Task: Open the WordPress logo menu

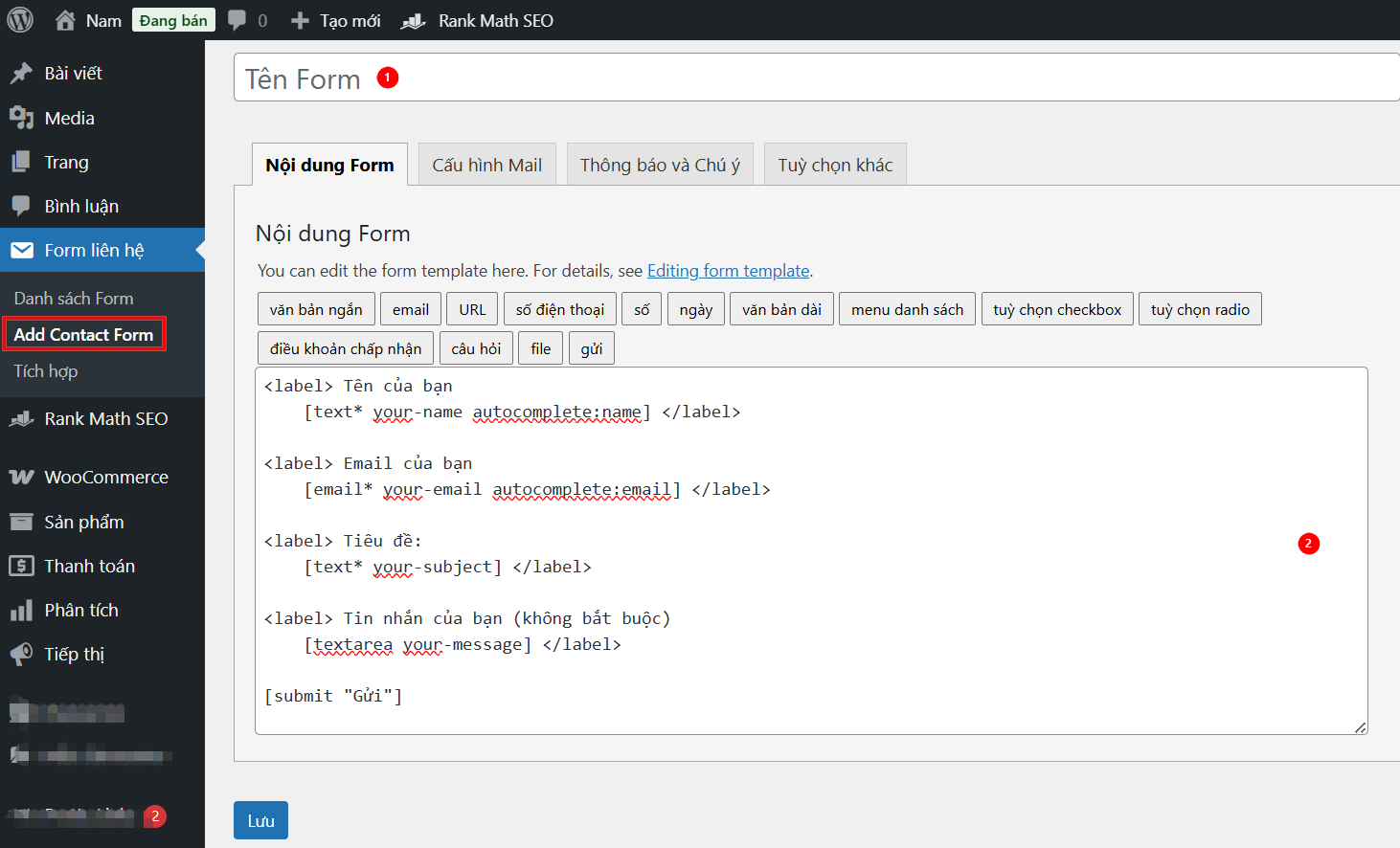Action: [20, 20]
